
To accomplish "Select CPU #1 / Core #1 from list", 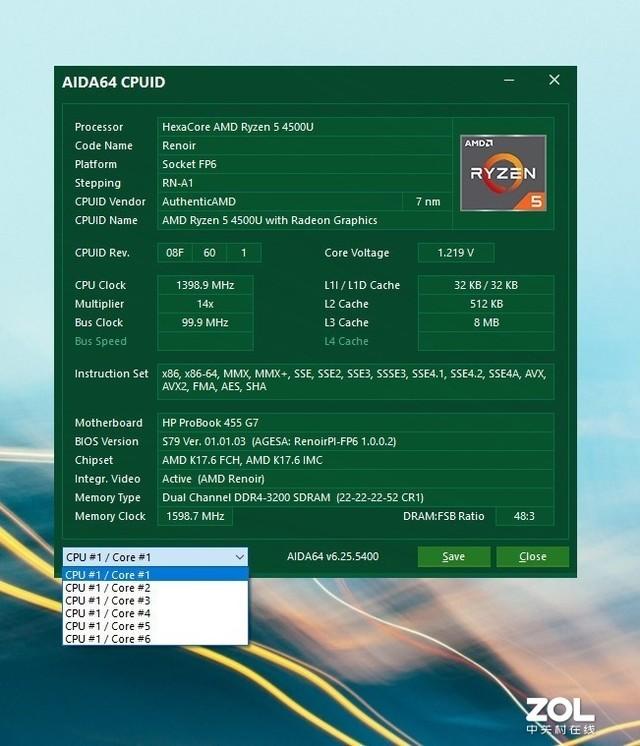I will click(155, 575).
